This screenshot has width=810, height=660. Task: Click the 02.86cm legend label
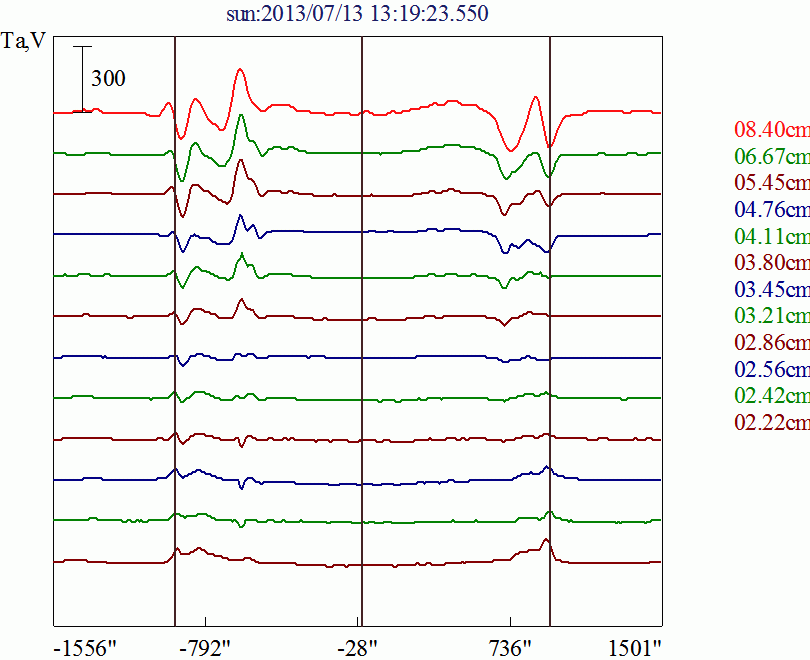click(x=772, y=342)
